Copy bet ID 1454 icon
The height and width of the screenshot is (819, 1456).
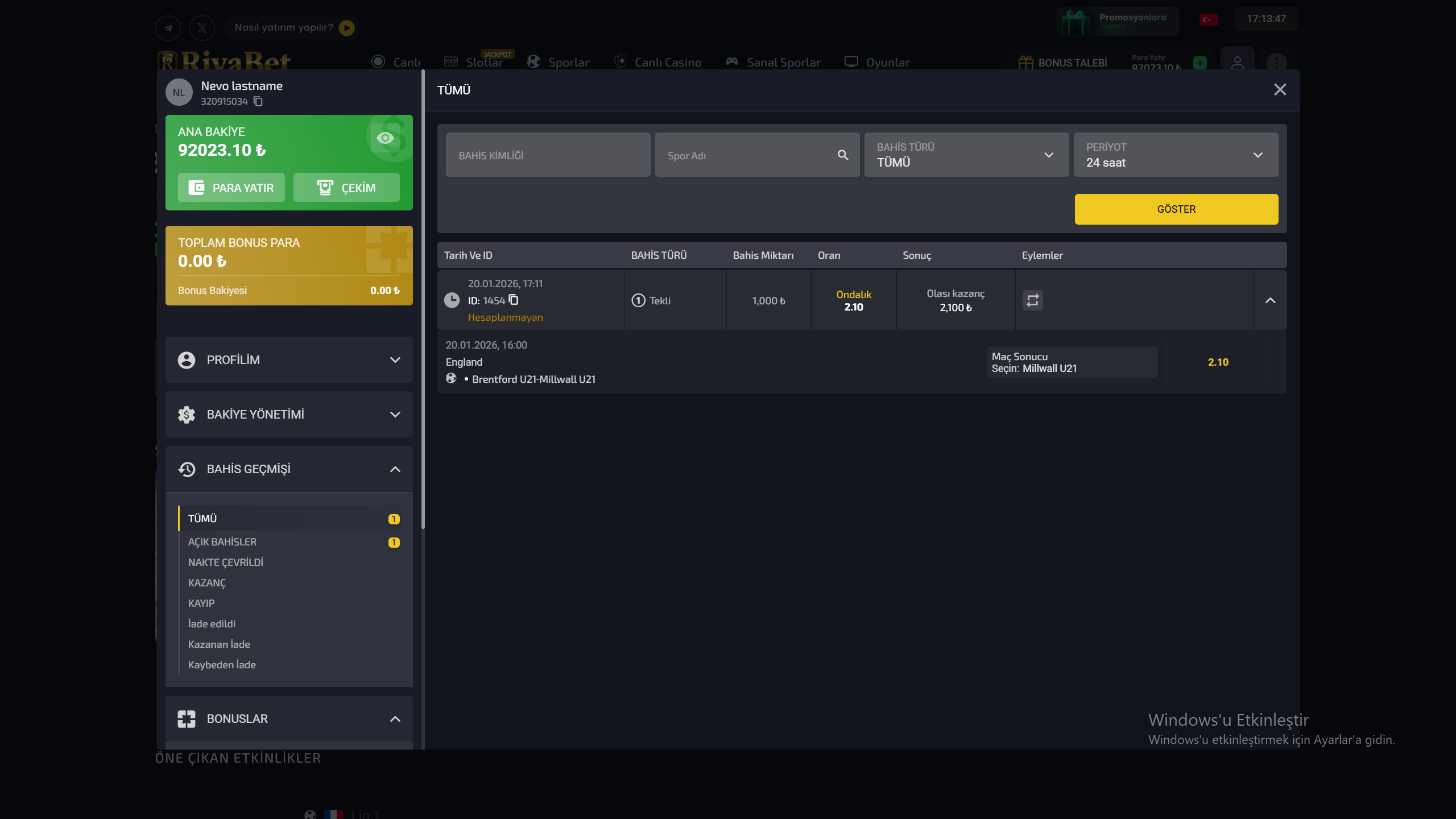(x=514, y=300)
